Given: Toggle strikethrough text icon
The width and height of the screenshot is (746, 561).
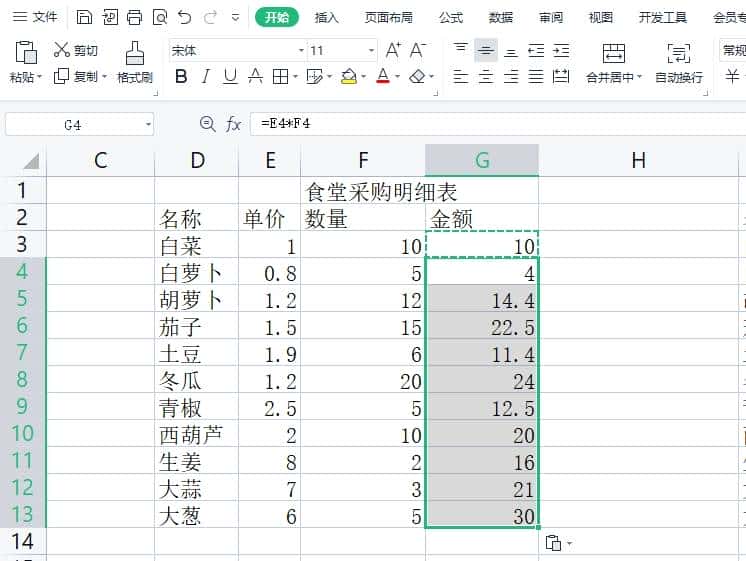Looking at the screenshot, I should (x=255, y=76).
